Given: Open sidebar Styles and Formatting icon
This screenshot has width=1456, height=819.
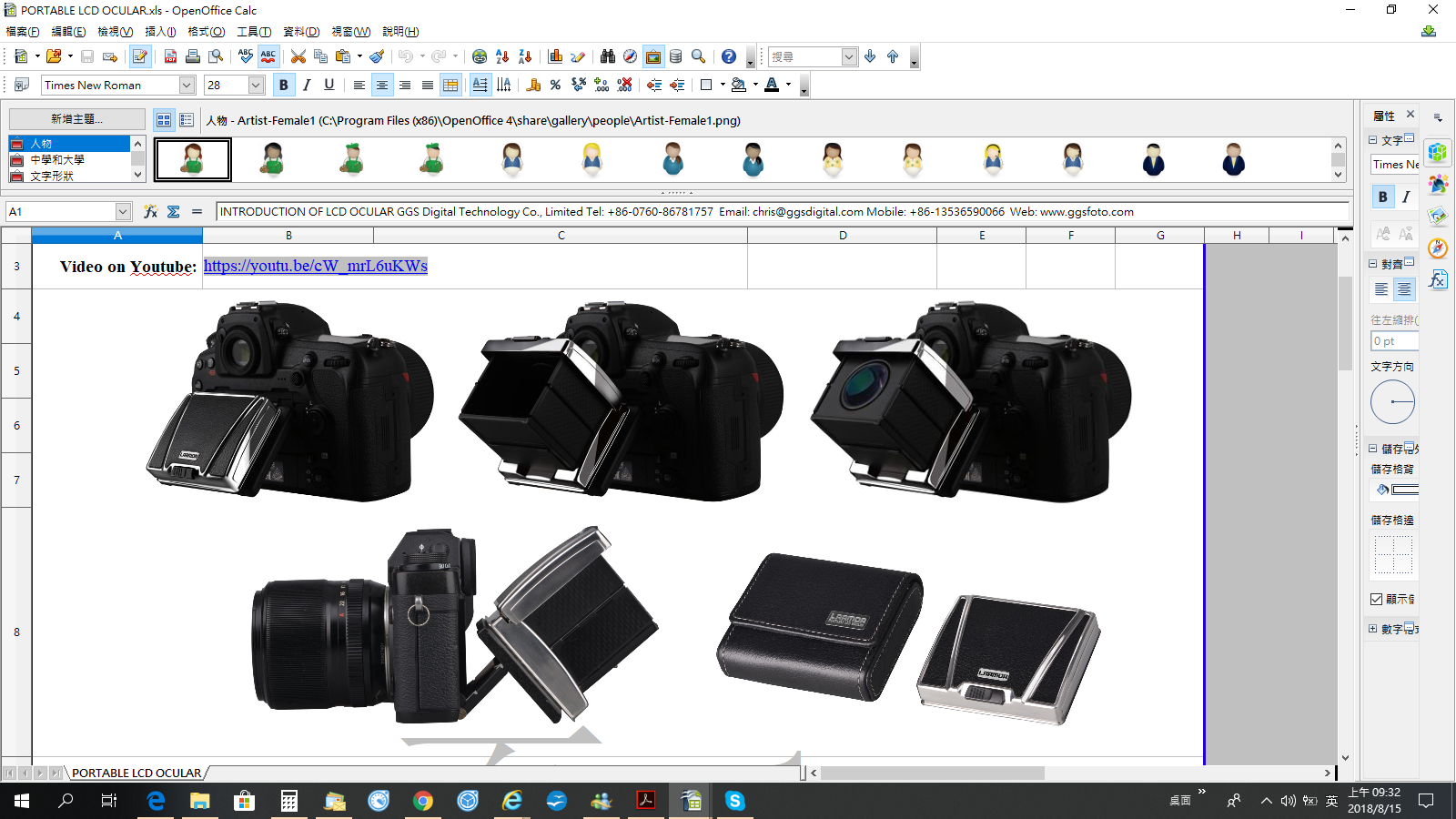Looking at the screenshot, I should (1438, 184).
